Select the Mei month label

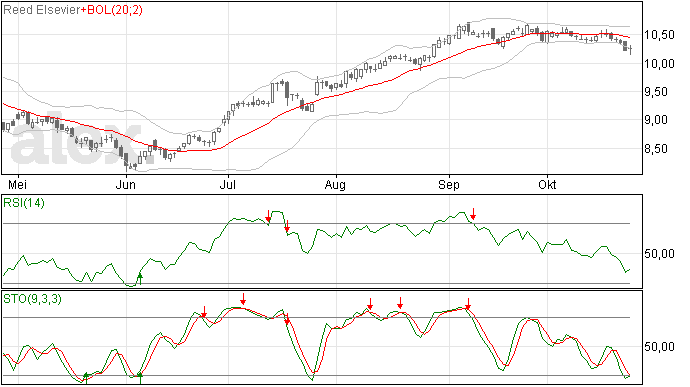pyautogui.click(x=17, y=184)
